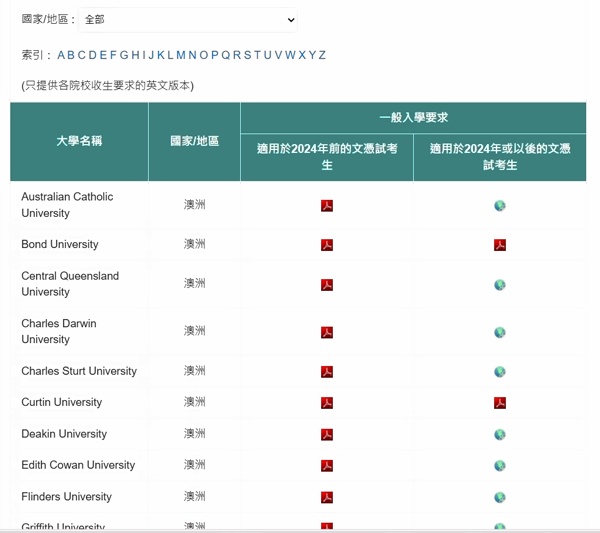Select the 大學名稱 column header

[x=79, y=141]
